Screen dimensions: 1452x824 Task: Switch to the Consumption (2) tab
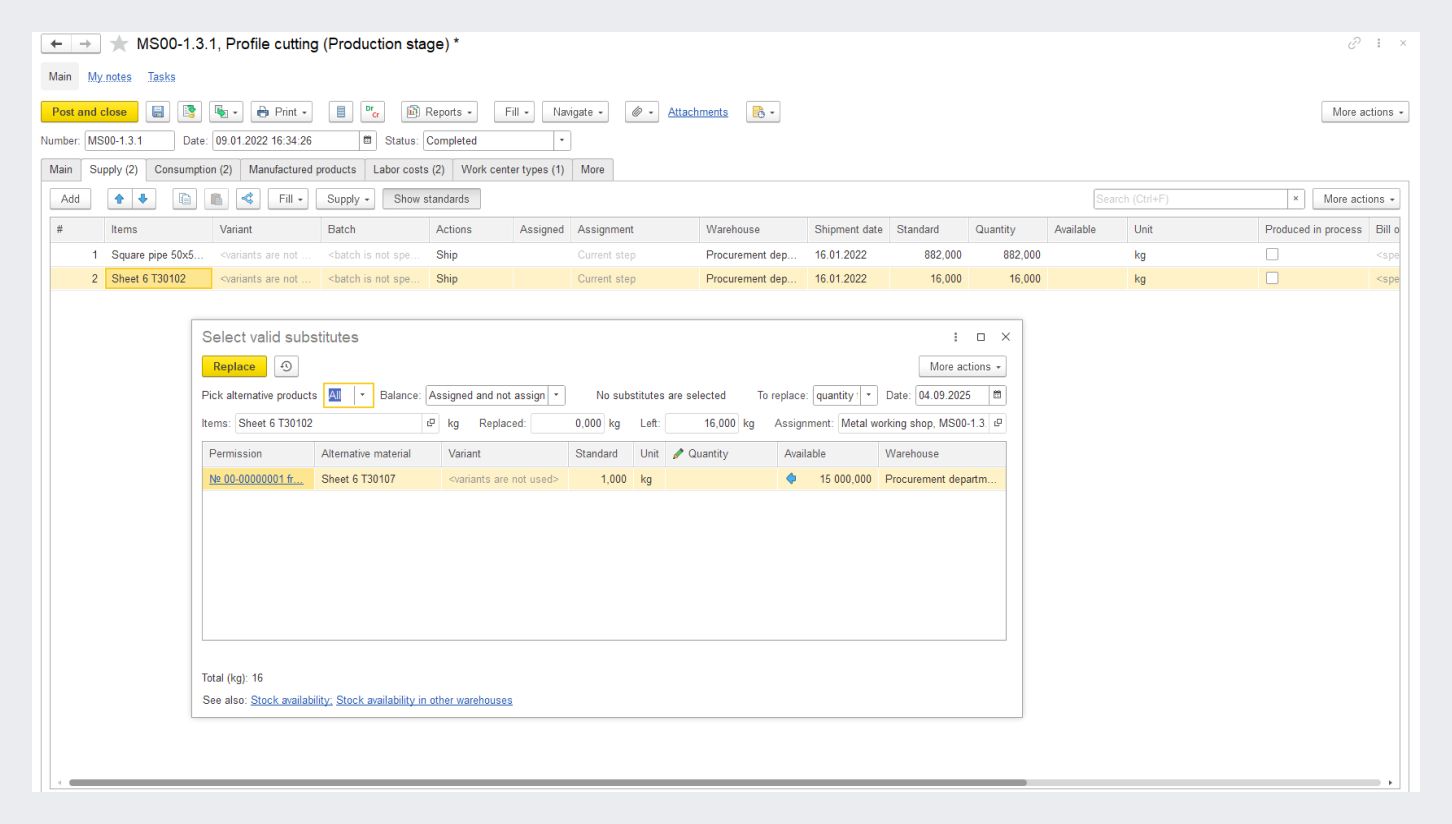pyautogui.click(x=193, y=170)
